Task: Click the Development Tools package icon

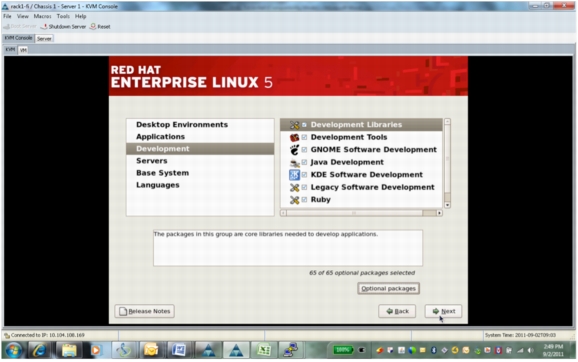Action: click(294, 137)
